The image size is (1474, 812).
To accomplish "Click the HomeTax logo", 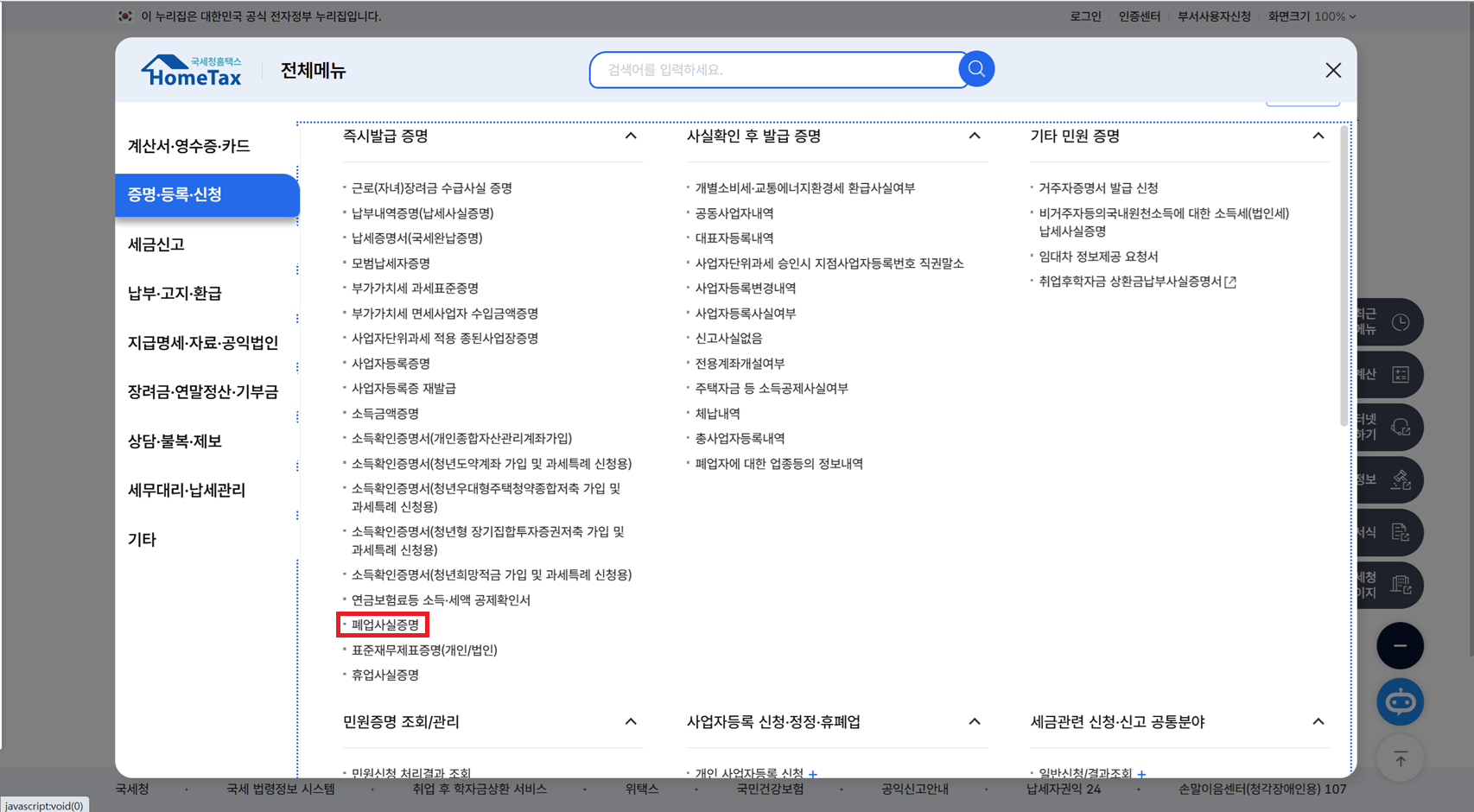I will click(190, 69).
